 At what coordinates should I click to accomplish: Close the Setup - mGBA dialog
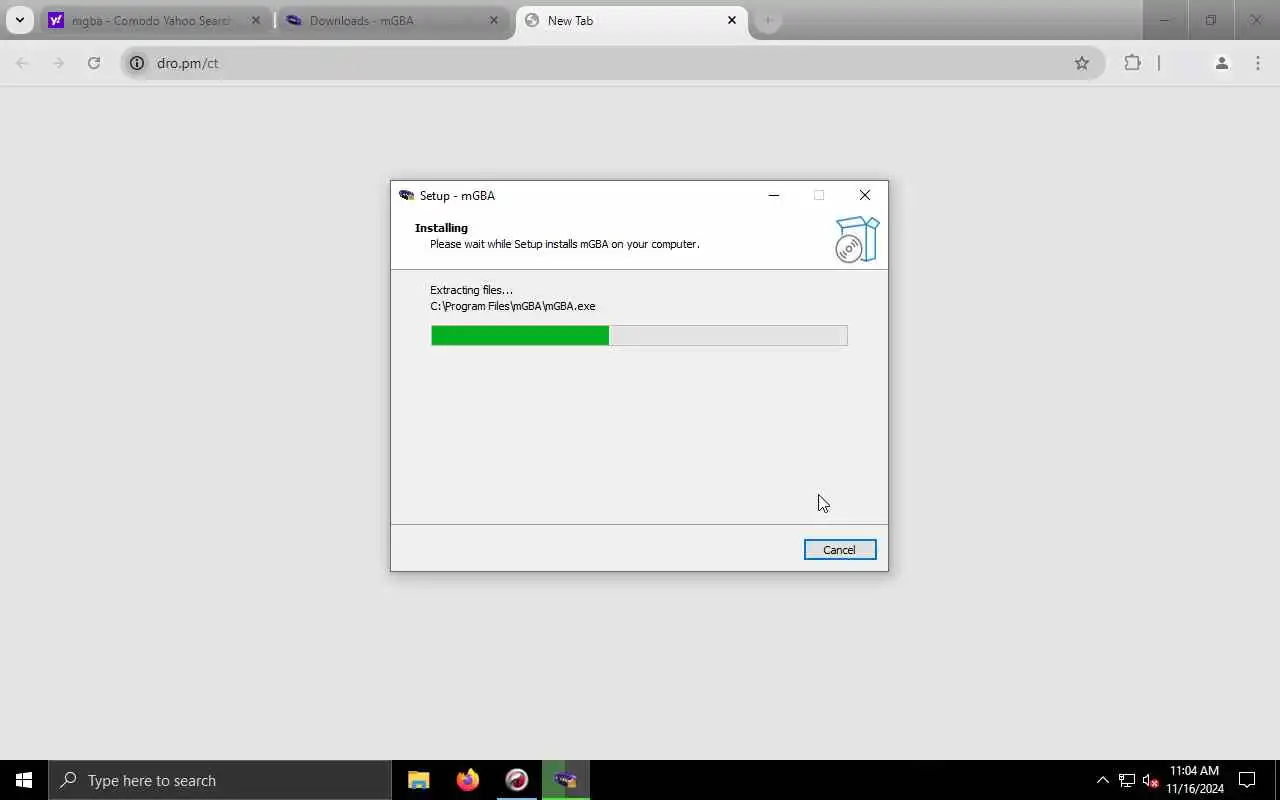(x=865, y=195)
